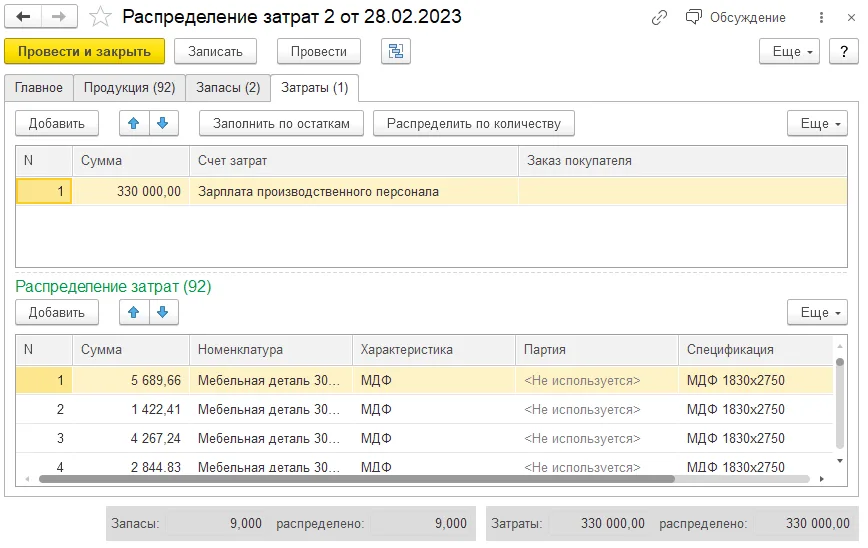868x548 pixels.
Task: Click the Партия column header
Action: (597, 350)
